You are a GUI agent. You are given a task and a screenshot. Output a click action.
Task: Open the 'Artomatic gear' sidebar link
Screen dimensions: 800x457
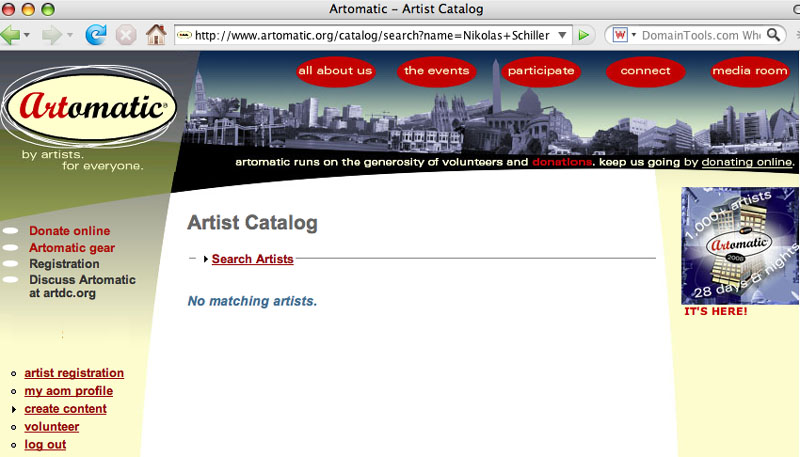coord(71,248)
